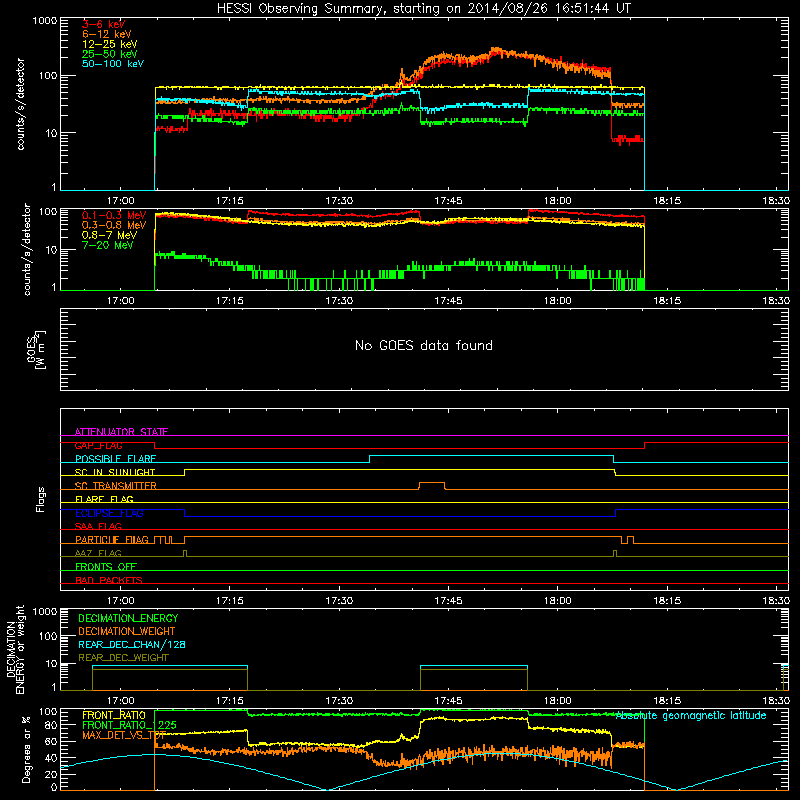Select the 50-100 keV legend label
800x800 pixels.
click(113, 64)
